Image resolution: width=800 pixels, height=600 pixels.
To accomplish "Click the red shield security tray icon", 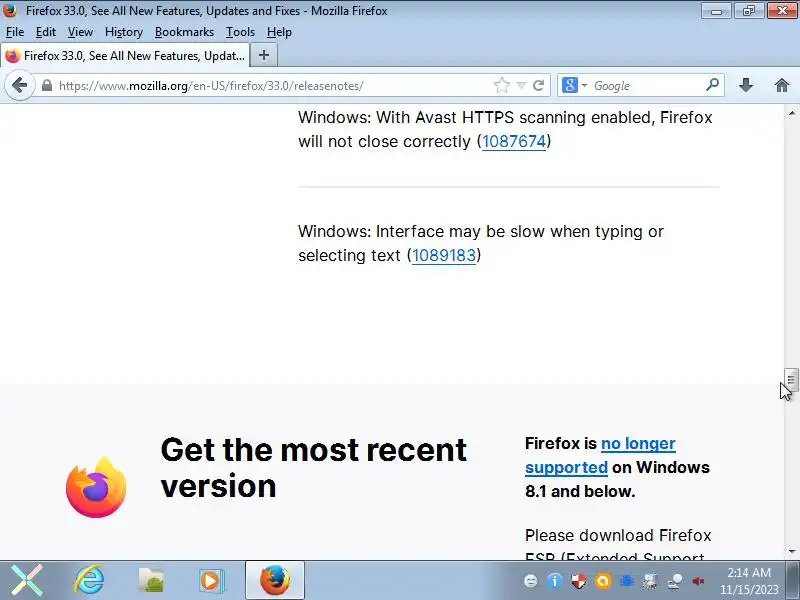I will pos(578,581).
